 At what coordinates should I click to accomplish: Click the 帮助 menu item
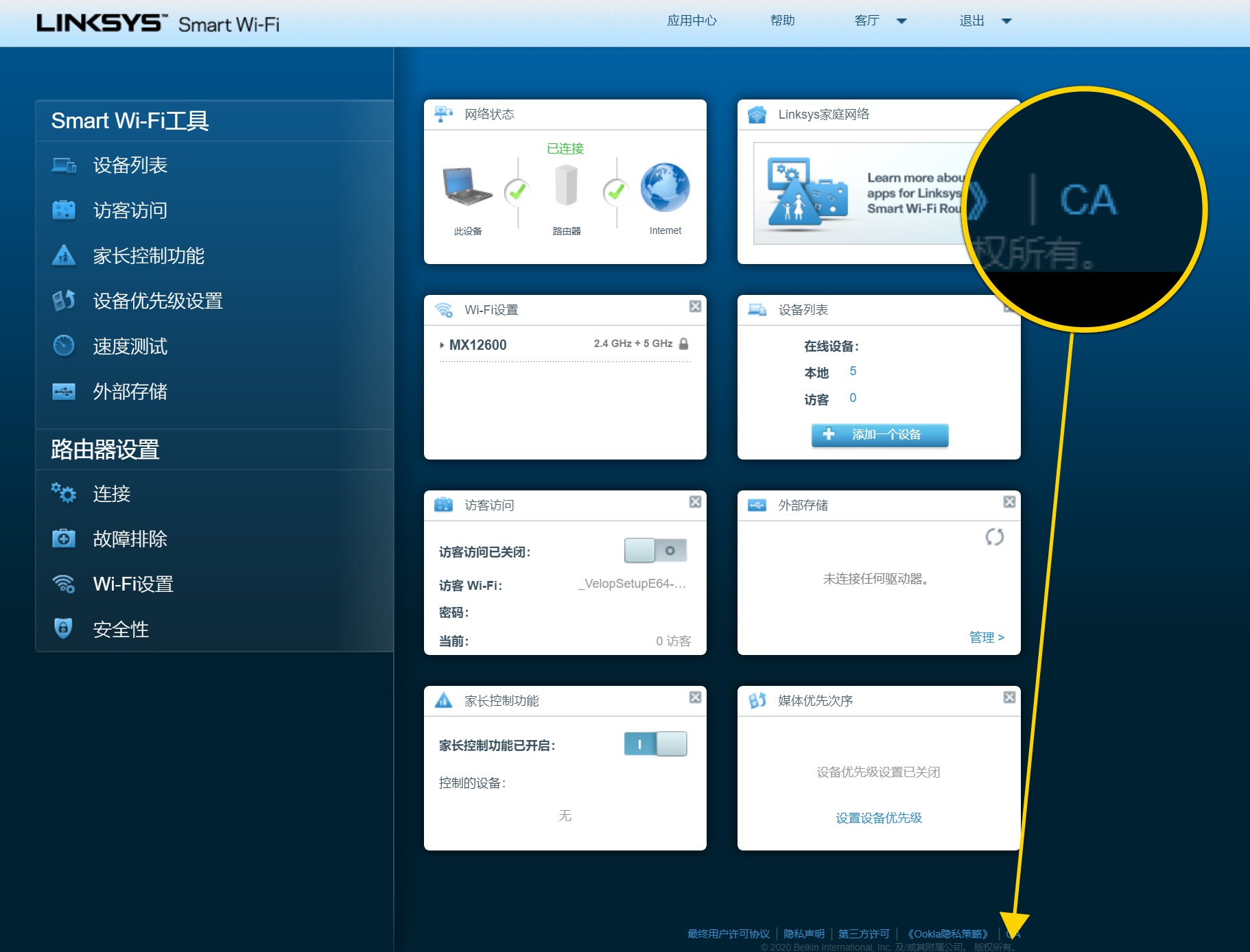click(x=782, y=21)
